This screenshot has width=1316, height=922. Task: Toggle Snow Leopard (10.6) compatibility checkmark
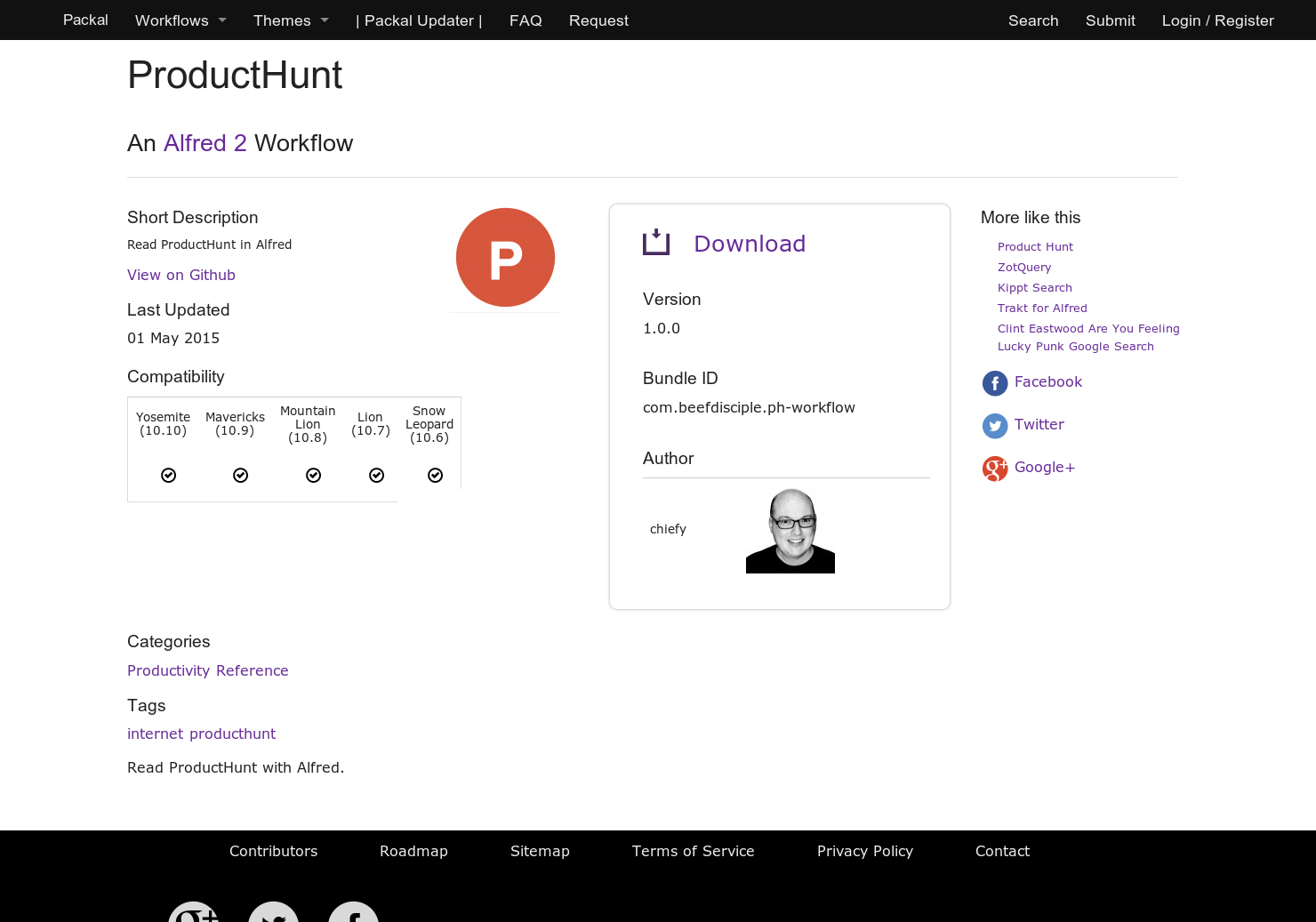click(x=435, y=475)
